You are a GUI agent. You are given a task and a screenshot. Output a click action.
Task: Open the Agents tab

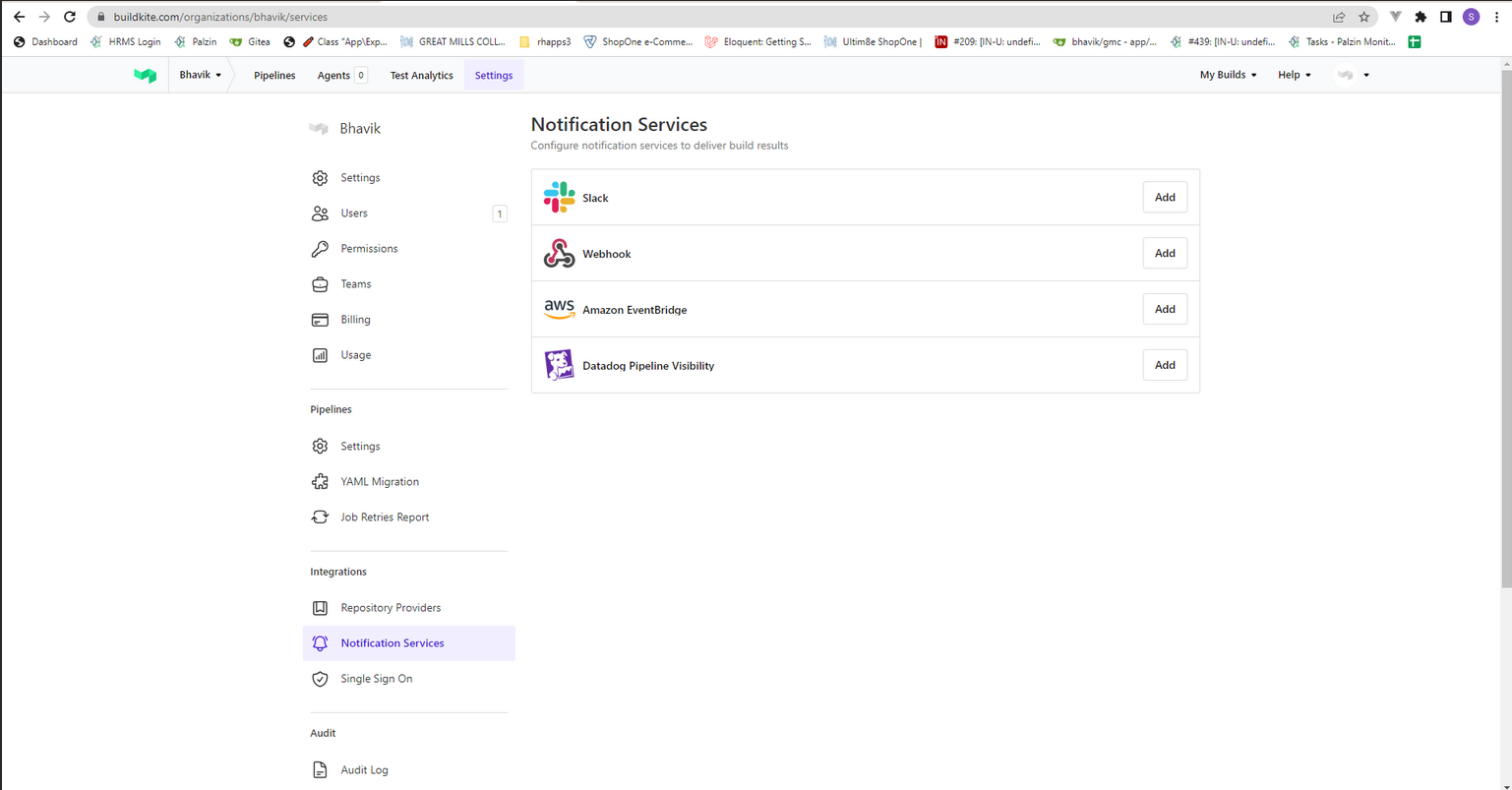pos(342,76)
